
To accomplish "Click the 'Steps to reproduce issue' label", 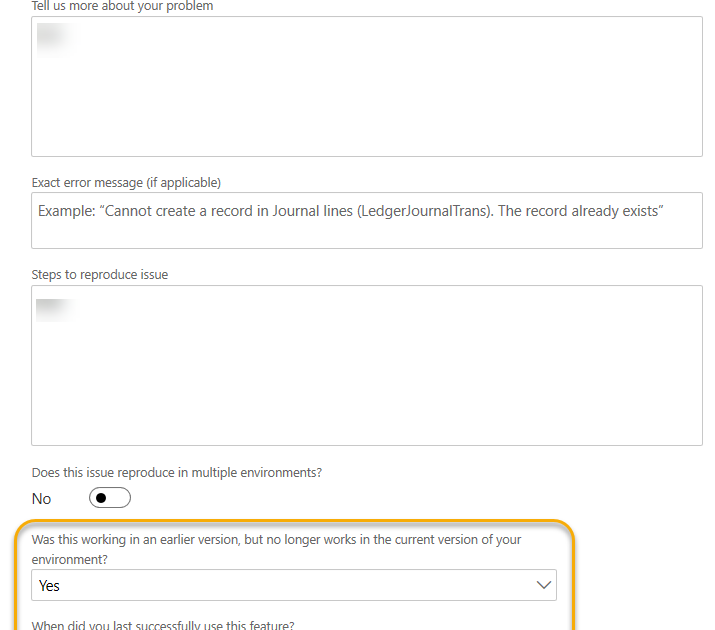I will click(99, 274).
